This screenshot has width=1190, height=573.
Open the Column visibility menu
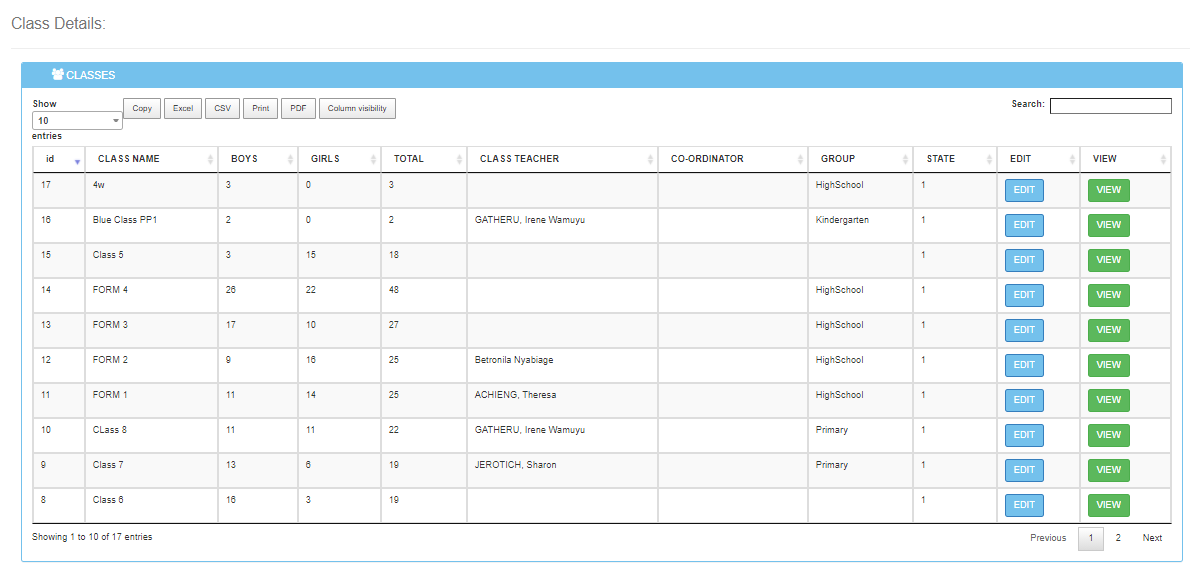pos(357,108)
